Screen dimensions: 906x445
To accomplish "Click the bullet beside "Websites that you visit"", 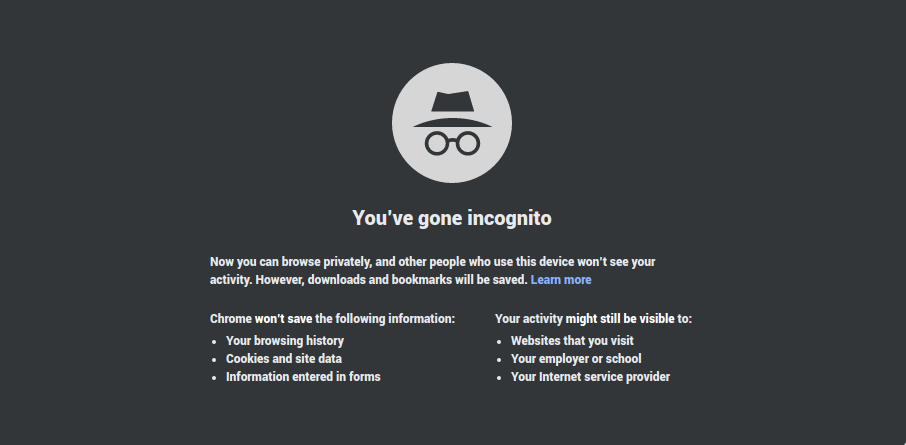I will [500, 342].
